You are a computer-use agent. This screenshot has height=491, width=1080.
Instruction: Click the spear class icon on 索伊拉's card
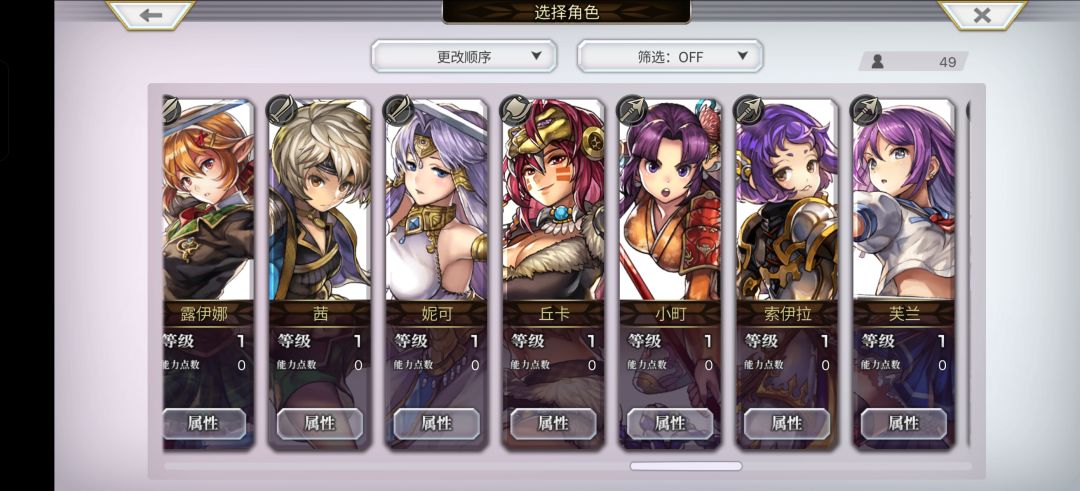coord(749,109)
